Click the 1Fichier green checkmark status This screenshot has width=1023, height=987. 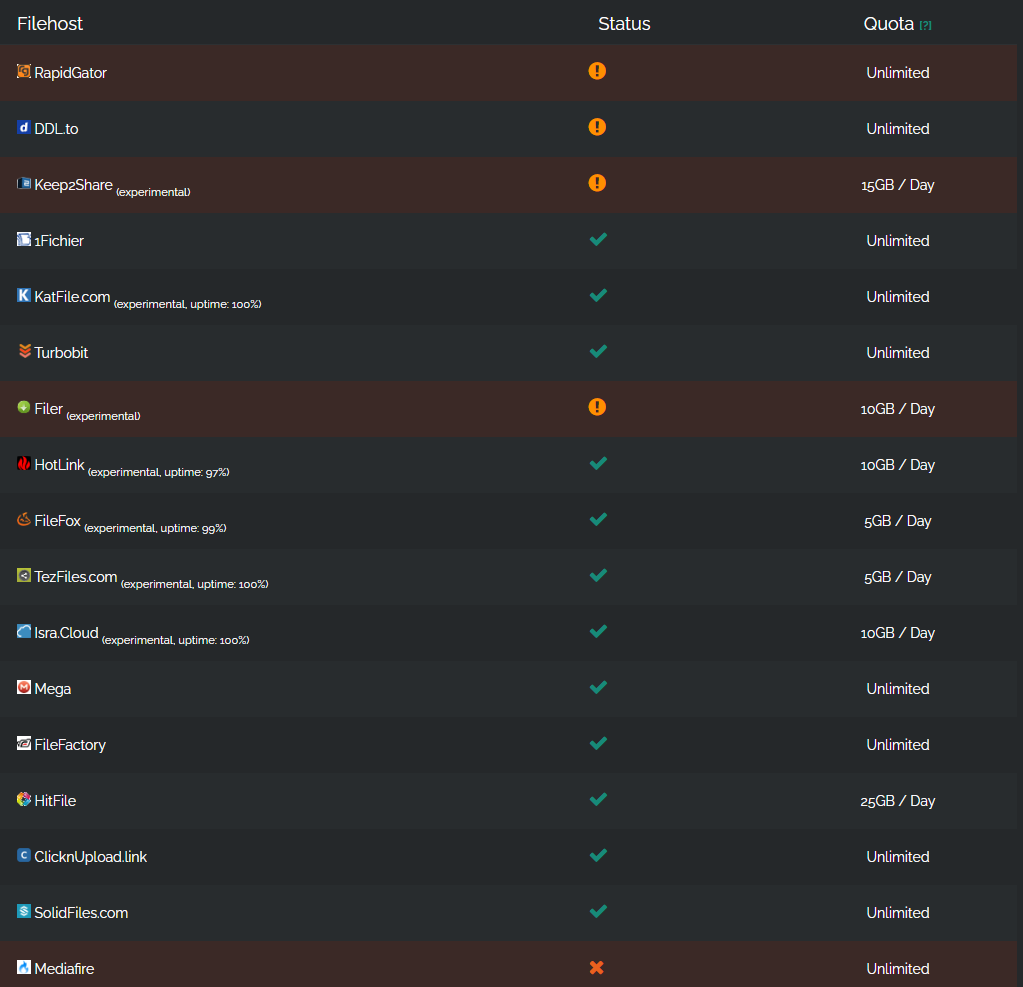598,239
